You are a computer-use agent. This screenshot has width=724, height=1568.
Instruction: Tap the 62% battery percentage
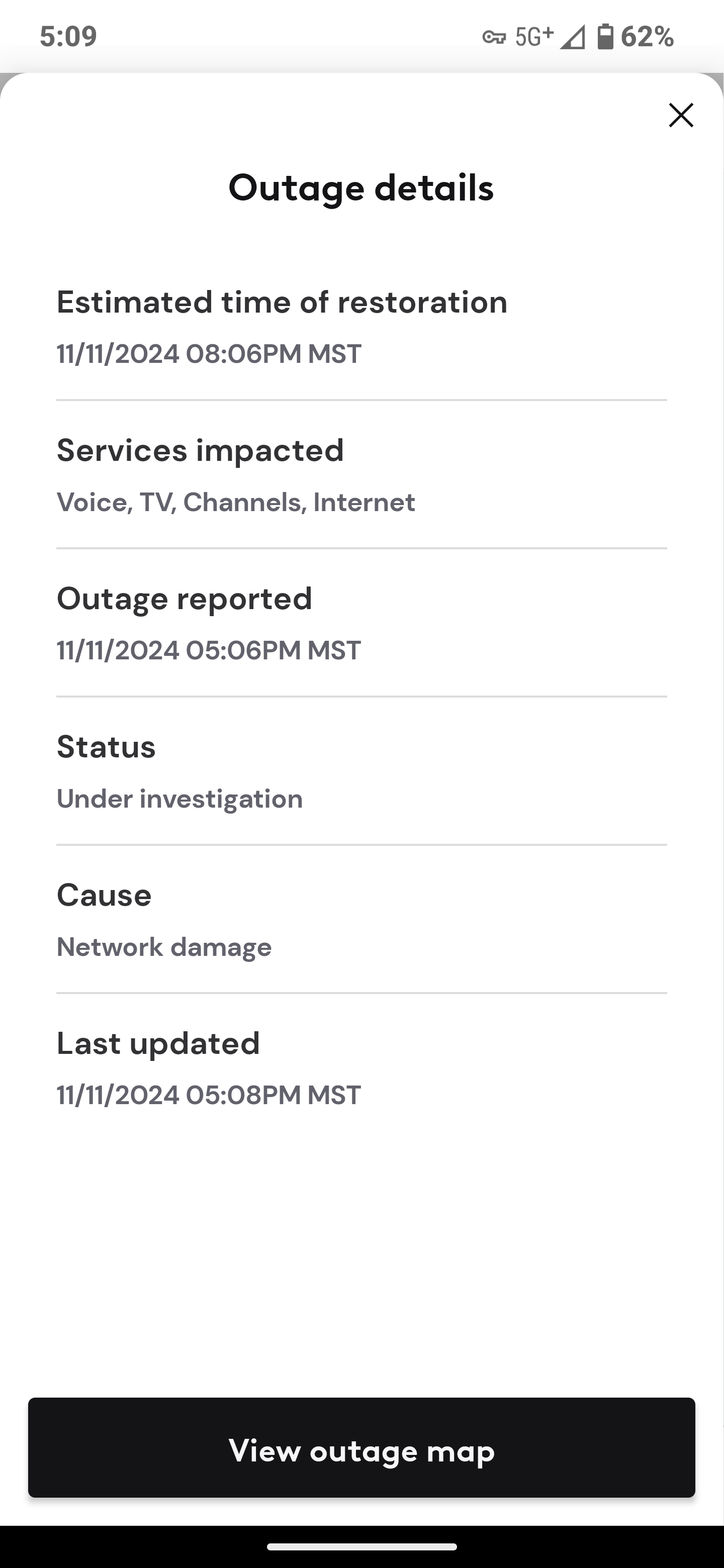(647, 37)
